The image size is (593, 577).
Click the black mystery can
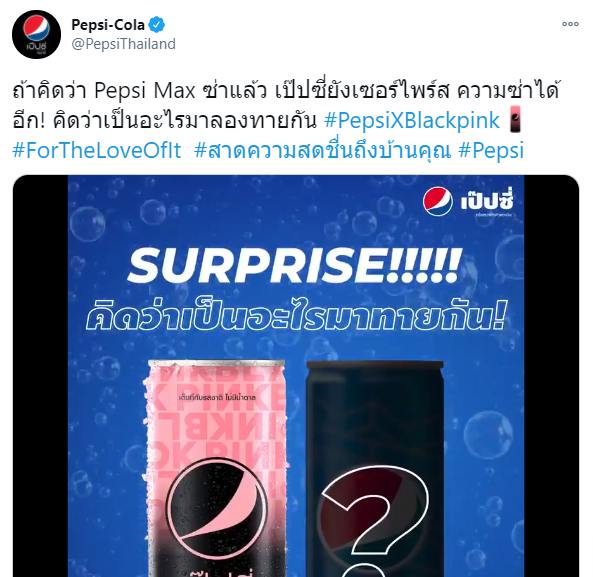375,469
